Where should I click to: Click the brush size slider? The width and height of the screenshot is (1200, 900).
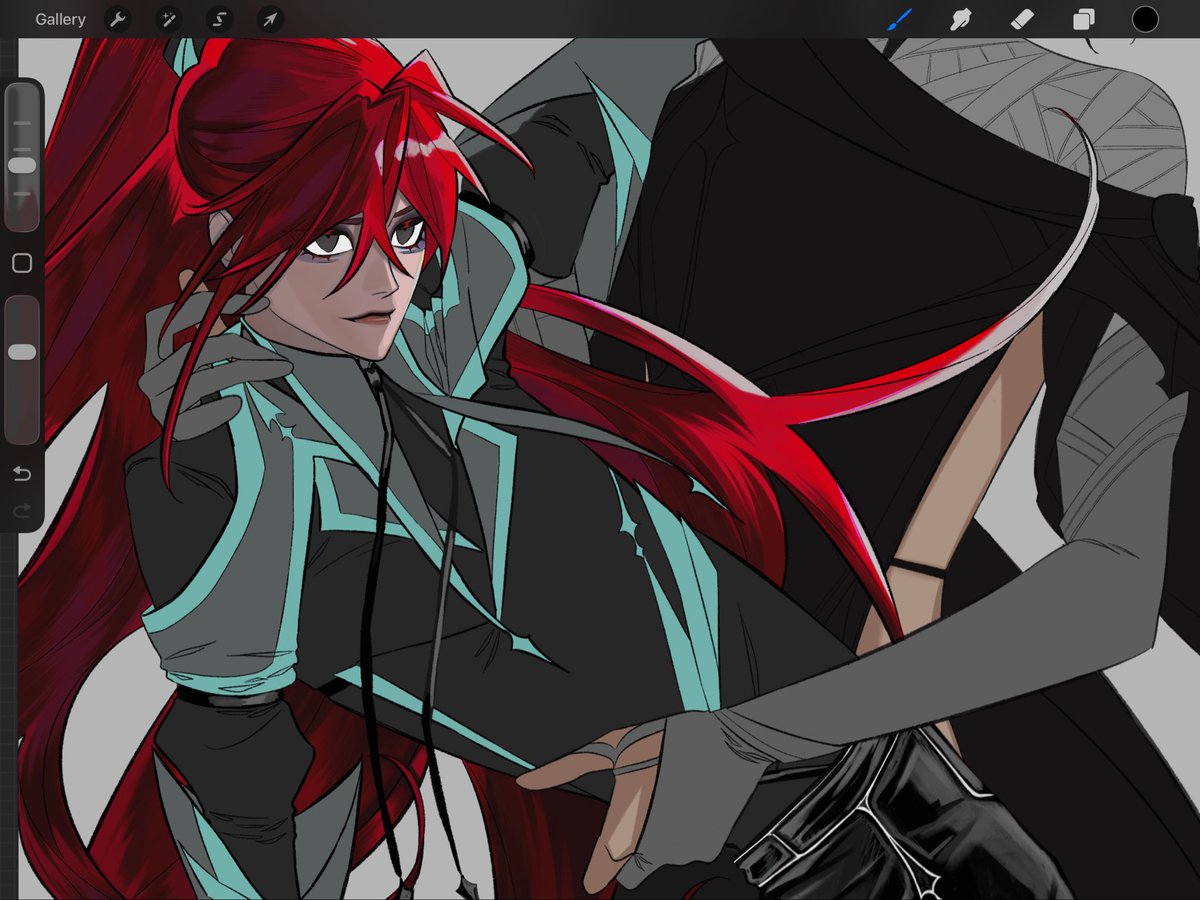click(22, 158)
